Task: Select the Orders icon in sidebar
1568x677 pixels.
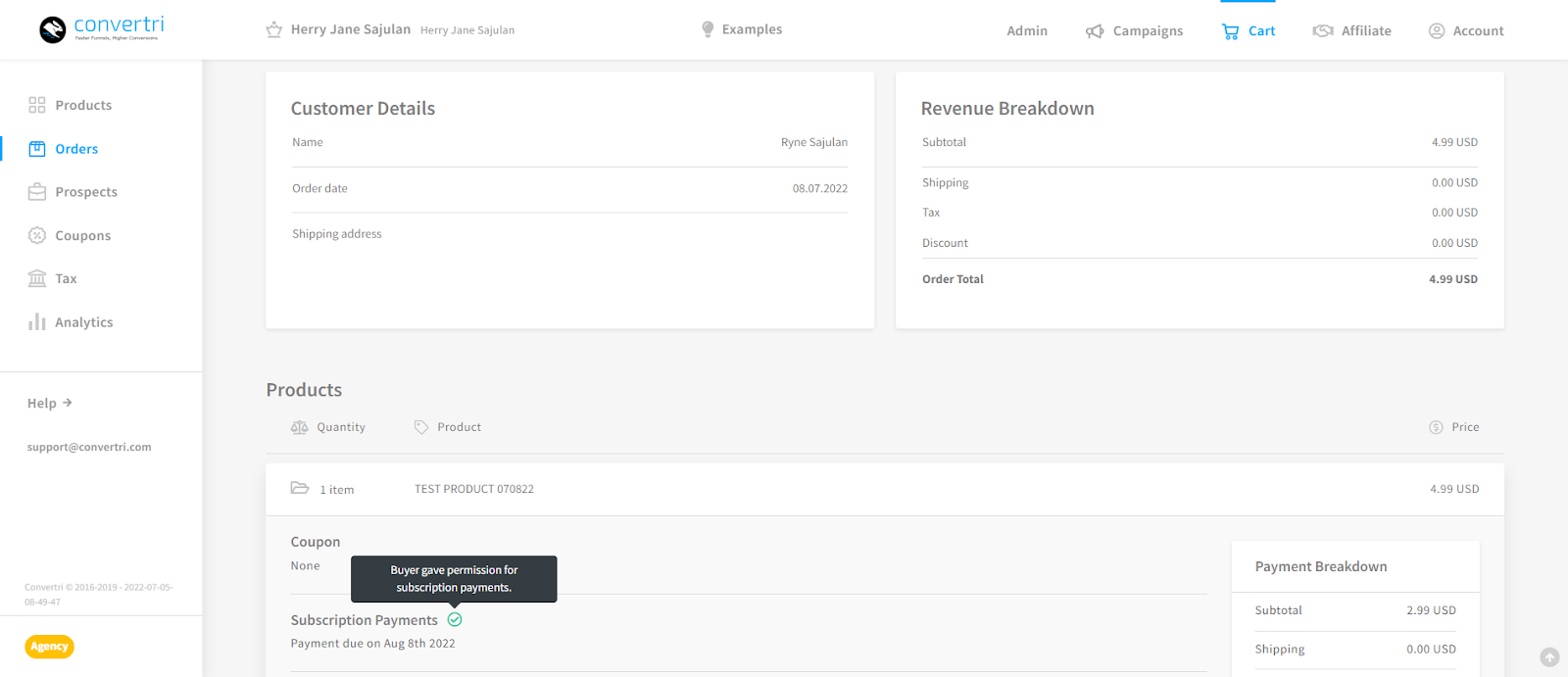Action: [37, 149]
